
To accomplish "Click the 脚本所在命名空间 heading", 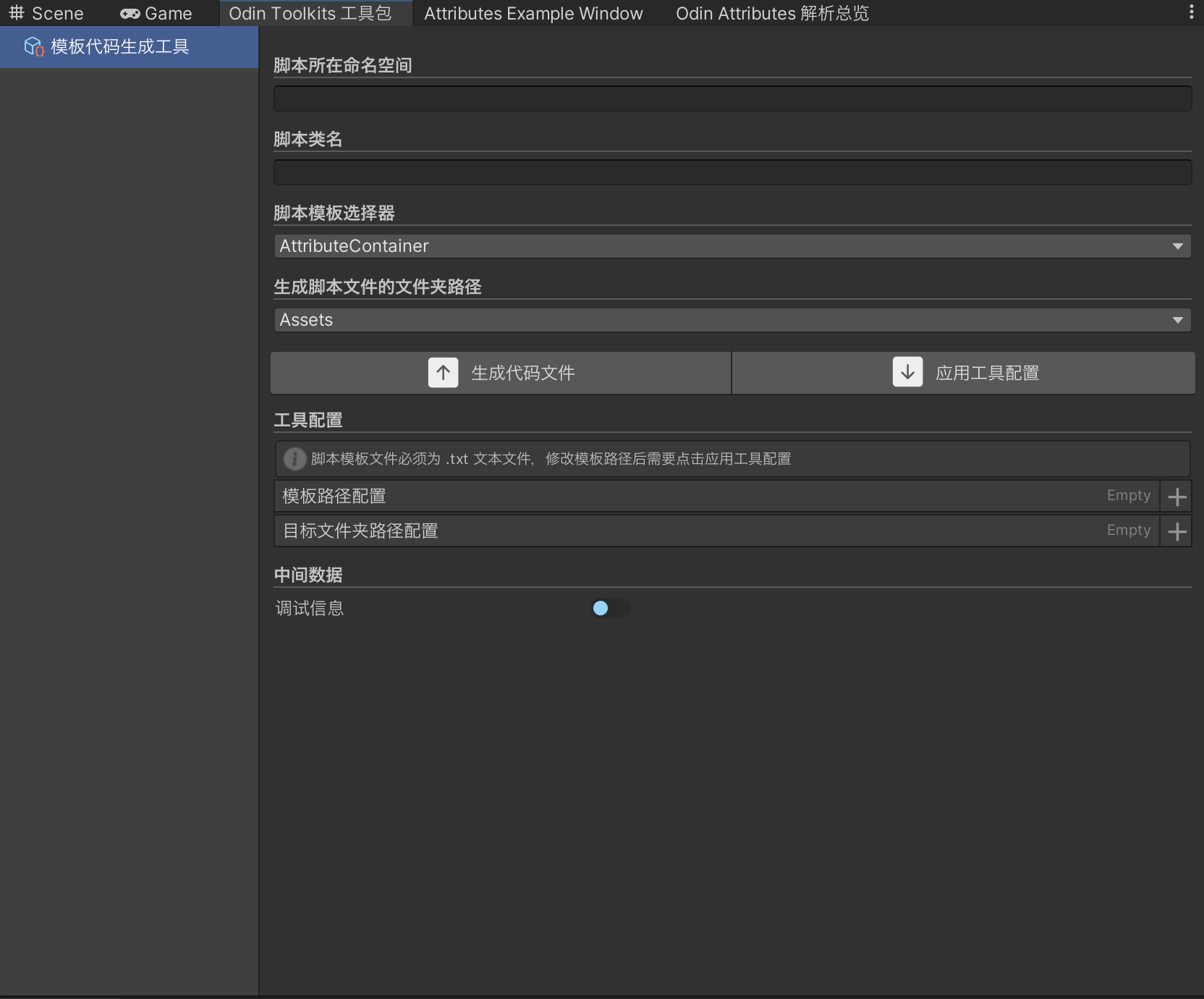I will 343,65.
